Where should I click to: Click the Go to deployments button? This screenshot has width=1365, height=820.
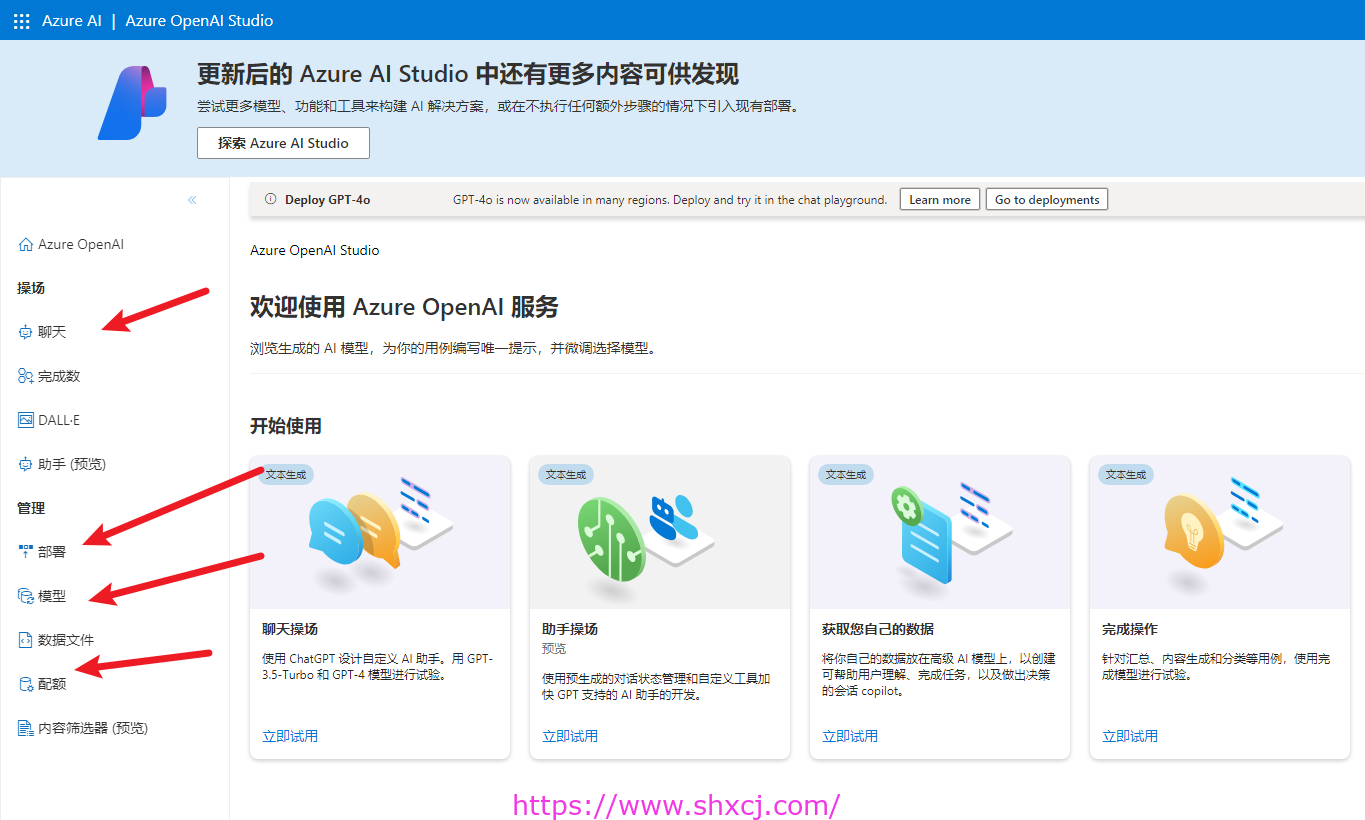tap(1046, 200)
